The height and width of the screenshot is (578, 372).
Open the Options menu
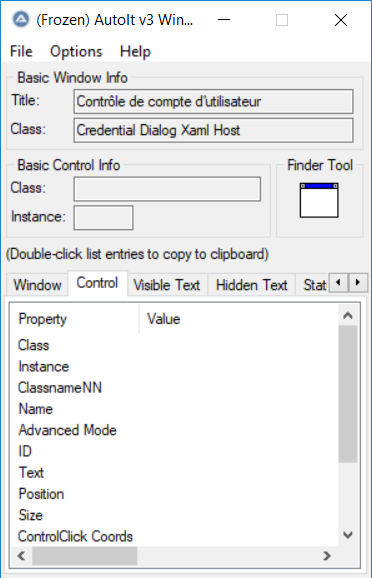76,51
